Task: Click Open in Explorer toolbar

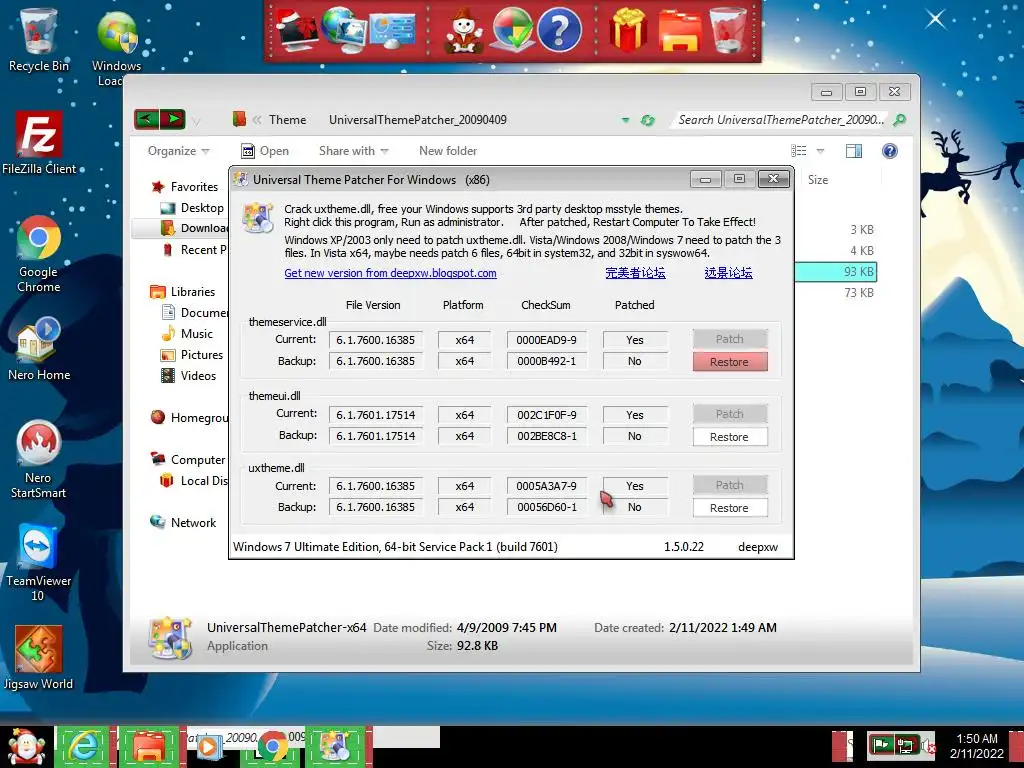Action: [x=264, y=151]
